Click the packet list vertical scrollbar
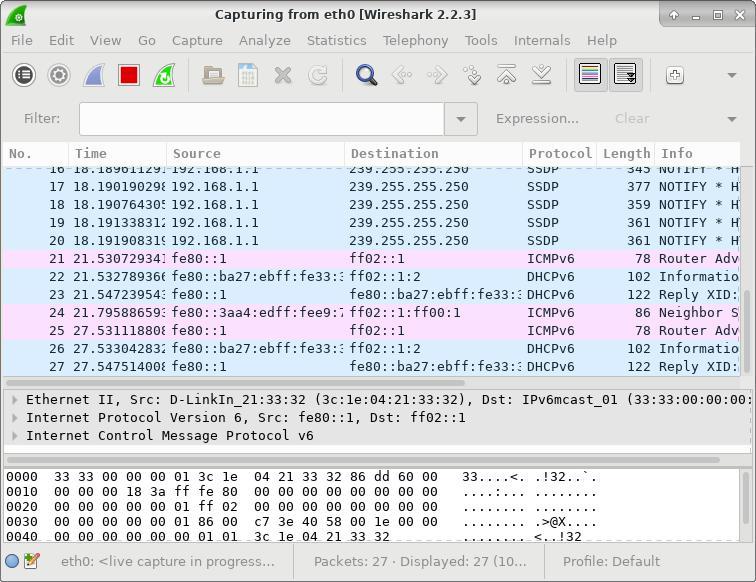756x582 pixels. (x=747, y=333)
